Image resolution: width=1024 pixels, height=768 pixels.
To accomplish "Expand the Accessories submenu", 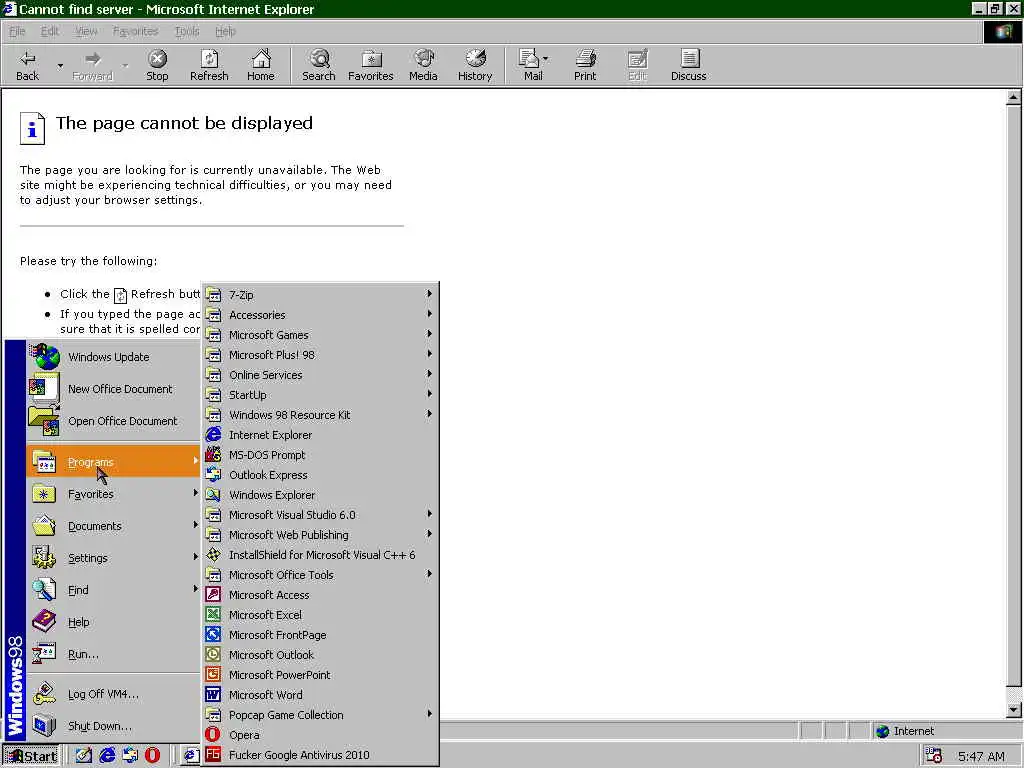I will pos(320,315).
